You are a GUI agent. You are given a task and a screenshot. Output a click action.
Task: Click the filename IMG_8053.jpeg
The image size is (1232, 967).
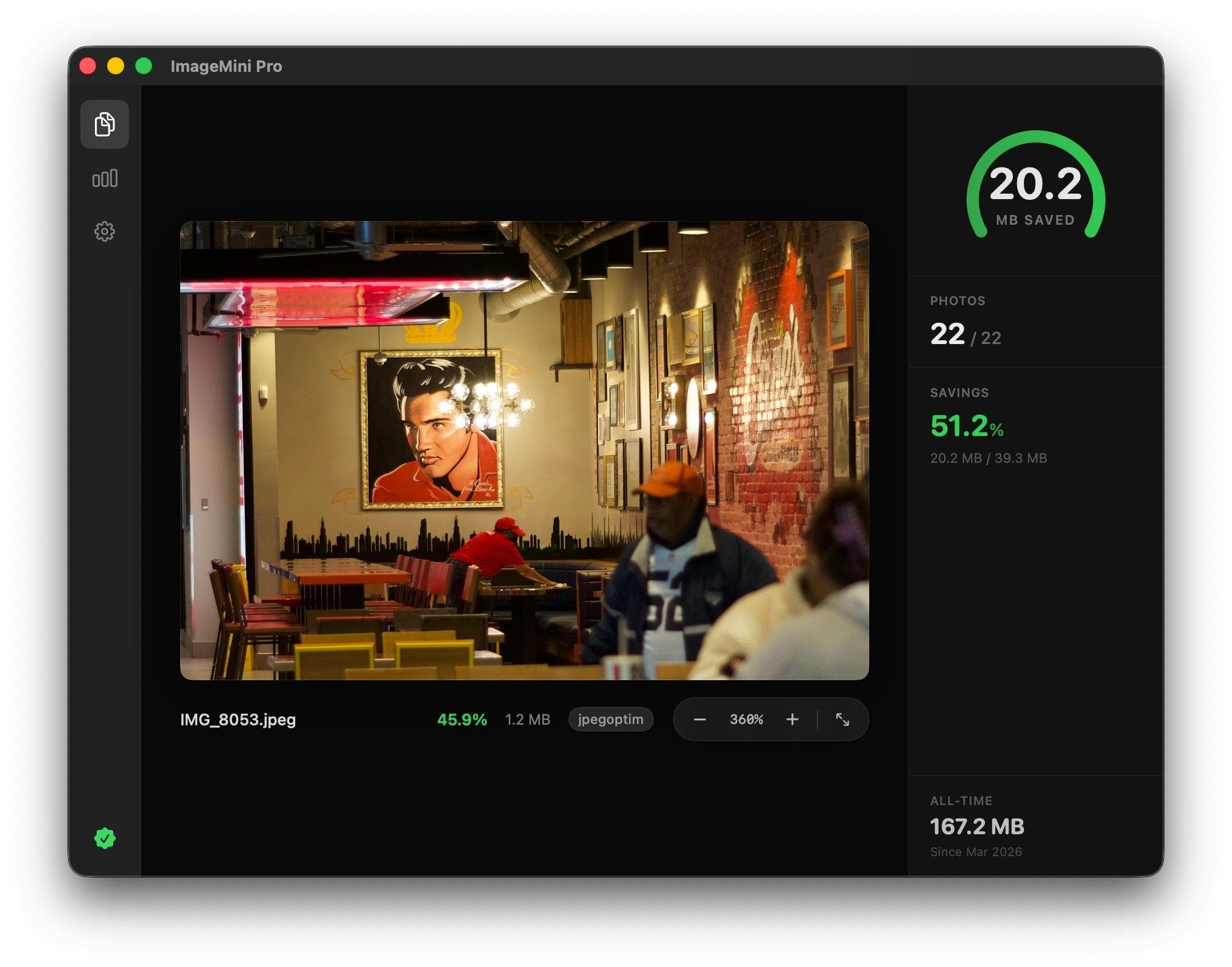click(237, 720)
